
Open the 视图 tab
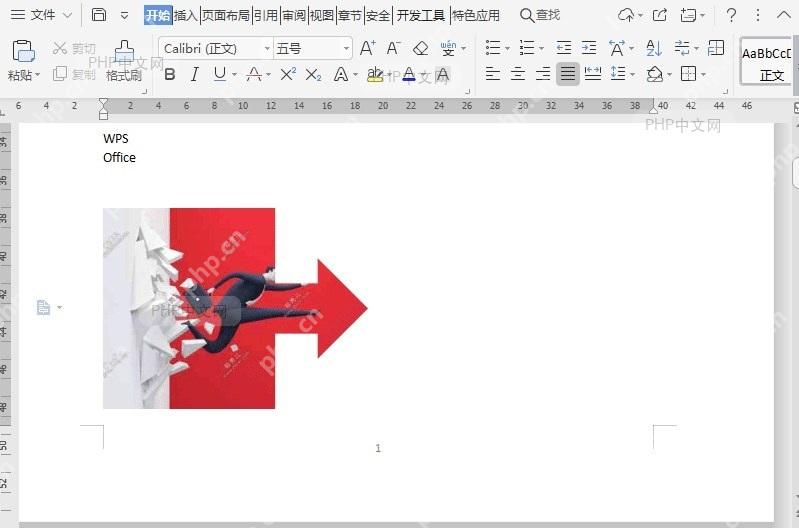[322, 15]
